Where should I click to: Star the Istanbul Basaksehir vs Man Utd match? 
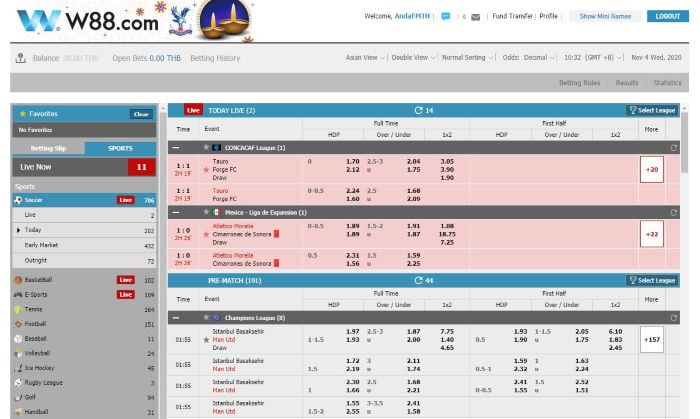[206, 340]
